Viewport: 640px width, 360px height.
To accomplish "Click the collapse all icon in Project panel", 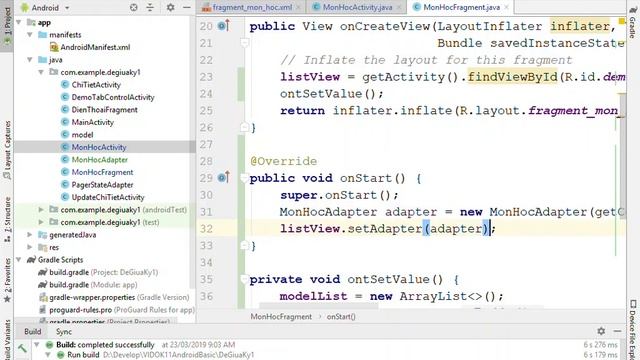I will 150,7.
